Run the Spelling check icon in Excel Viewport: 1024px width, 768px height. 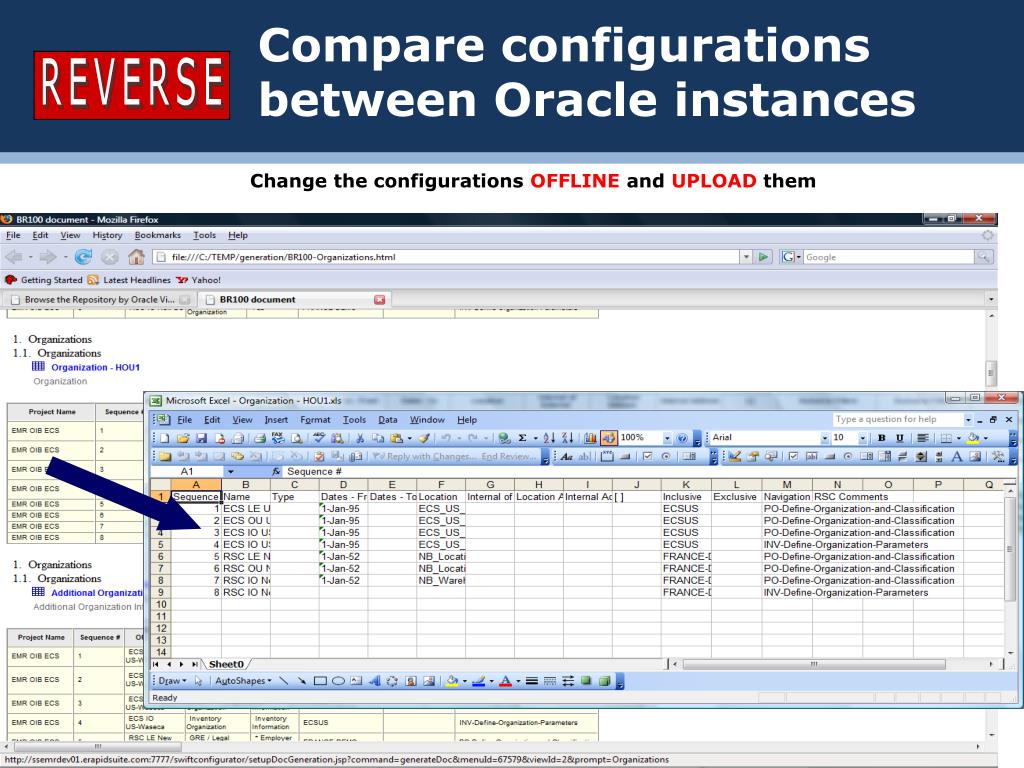319,438
